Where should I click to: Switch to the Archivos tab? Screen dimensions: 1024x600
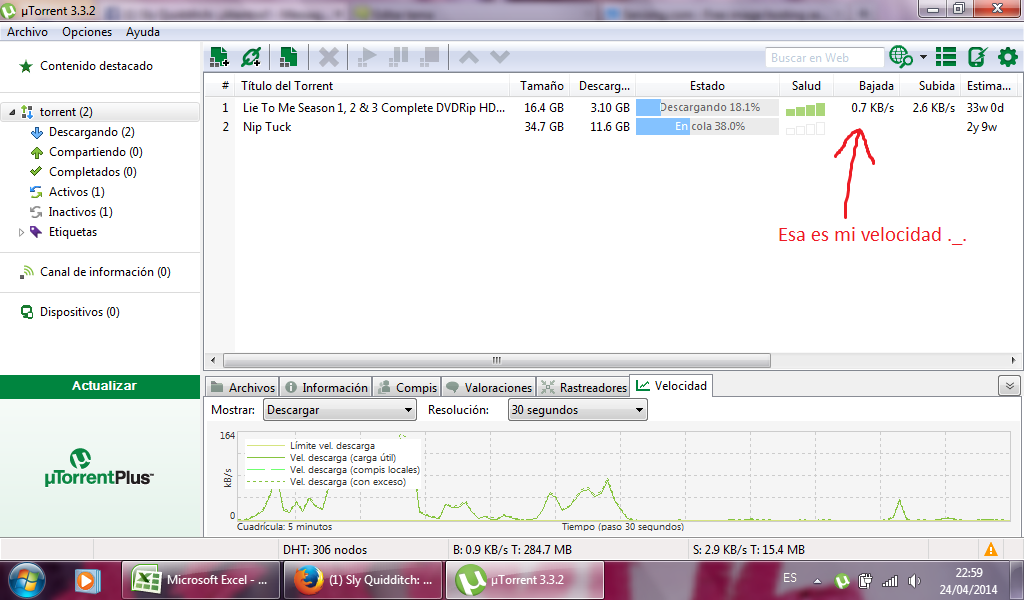tap(243, 388)
